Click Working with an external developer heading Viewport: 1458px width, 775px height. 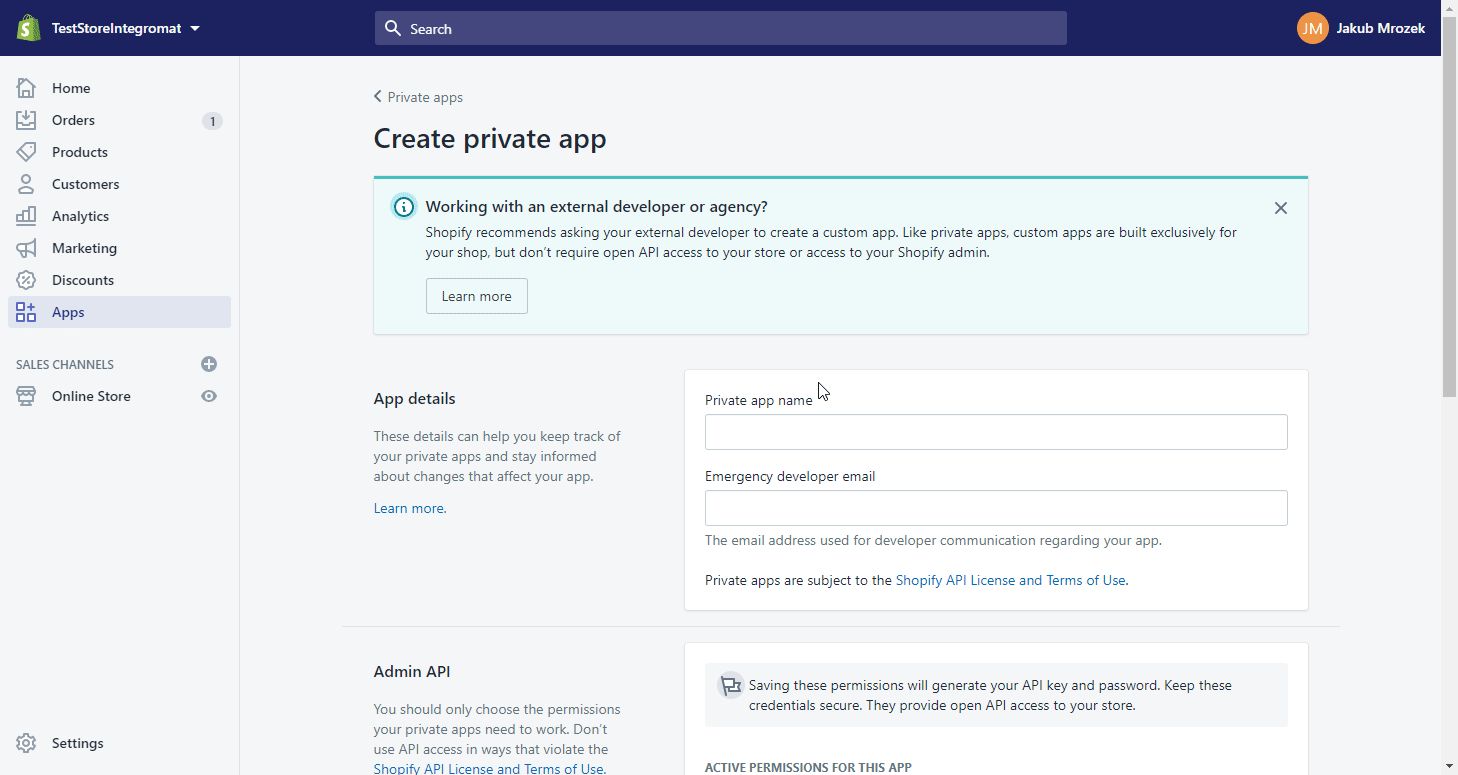coord(596,207)
